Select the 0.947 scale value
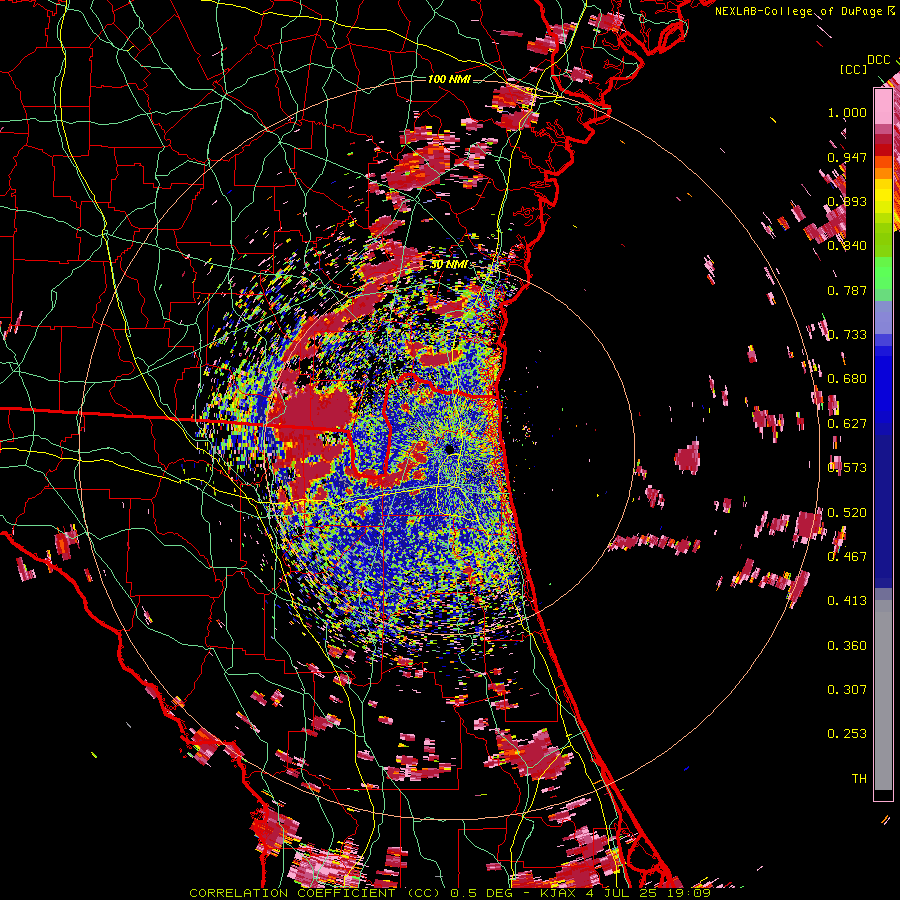This screenshot has width=900, height=900. tap(847, 157)
